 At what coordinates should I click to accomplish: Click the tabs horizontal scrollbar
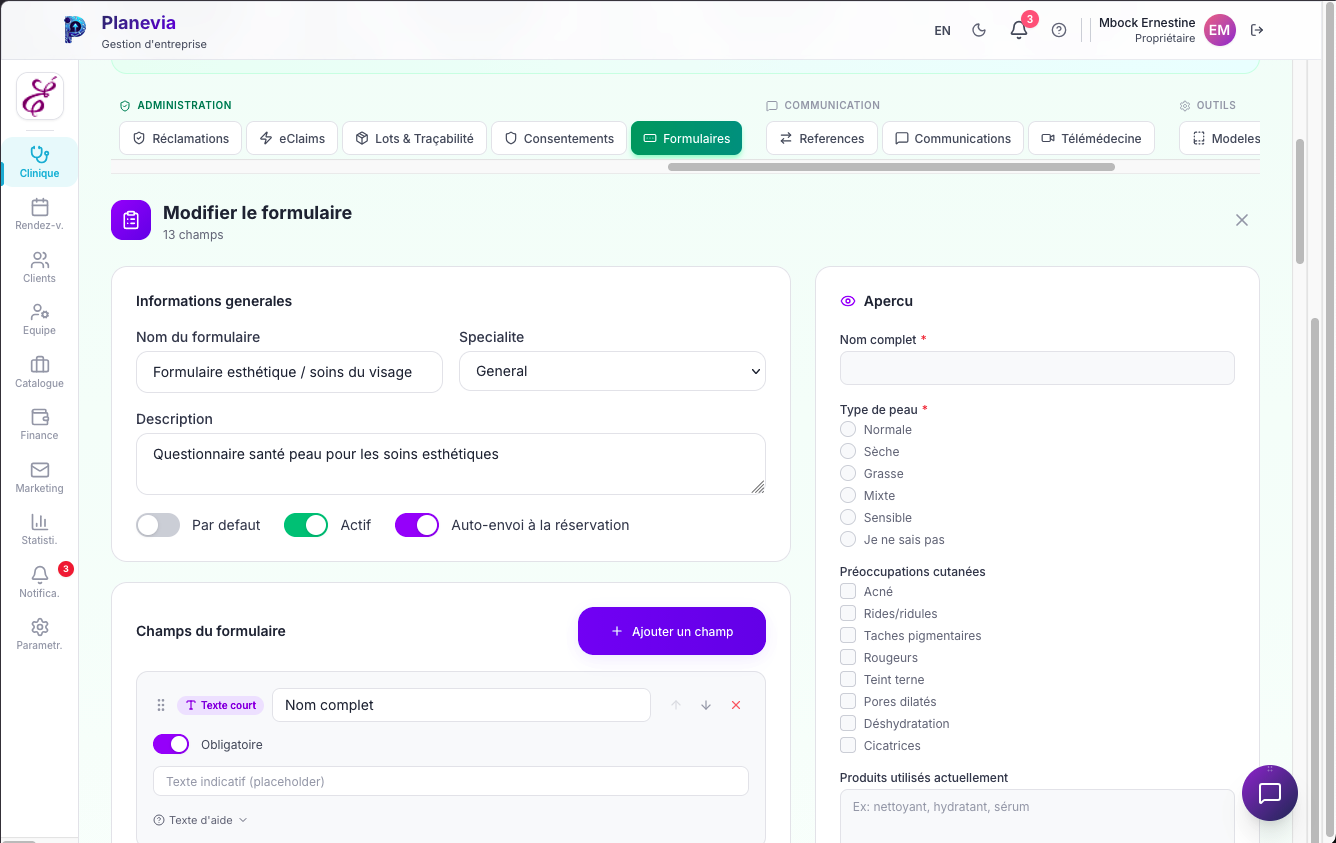point(891,167)
